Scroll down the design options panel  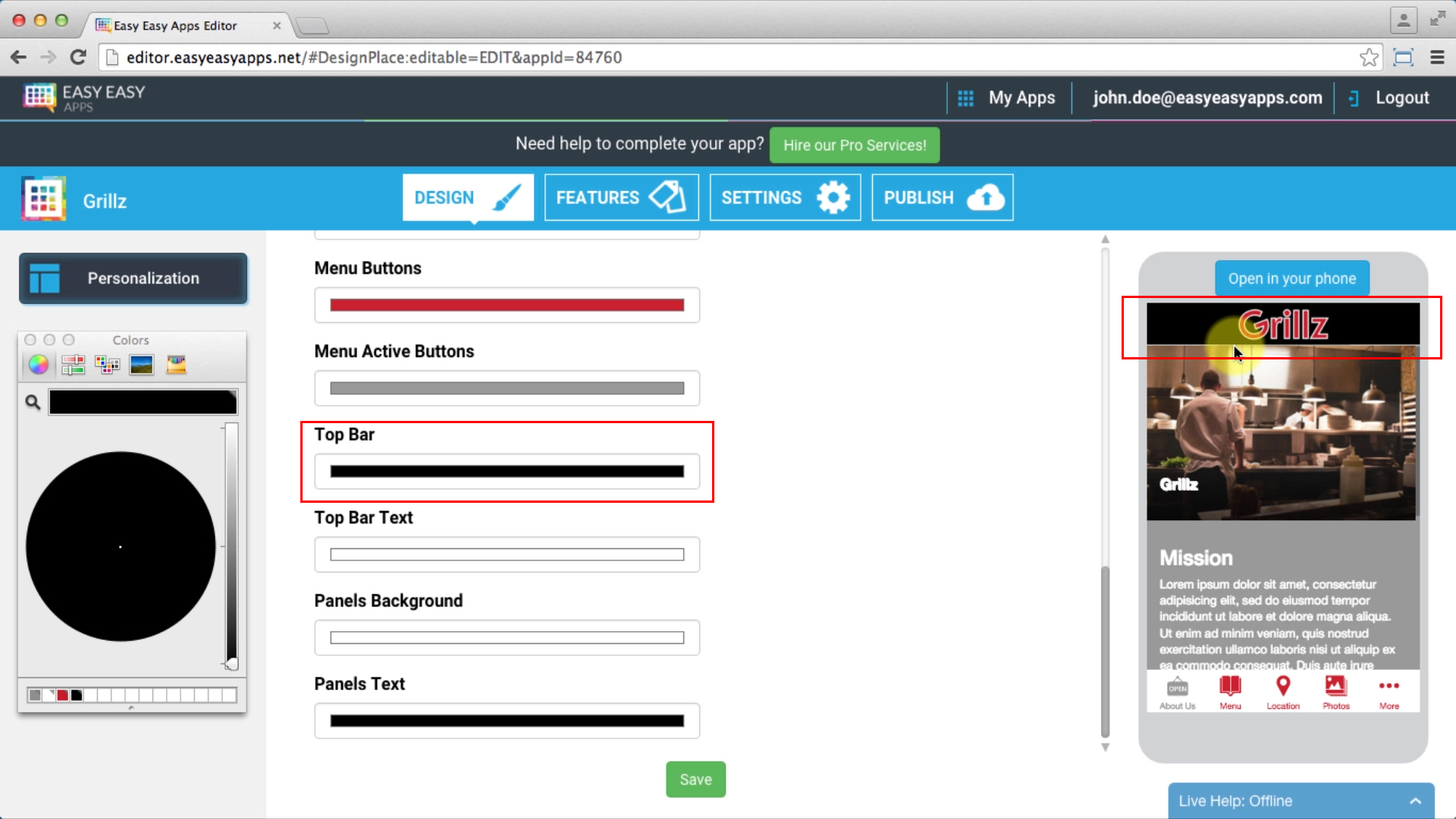click(x=1106, y=747)
